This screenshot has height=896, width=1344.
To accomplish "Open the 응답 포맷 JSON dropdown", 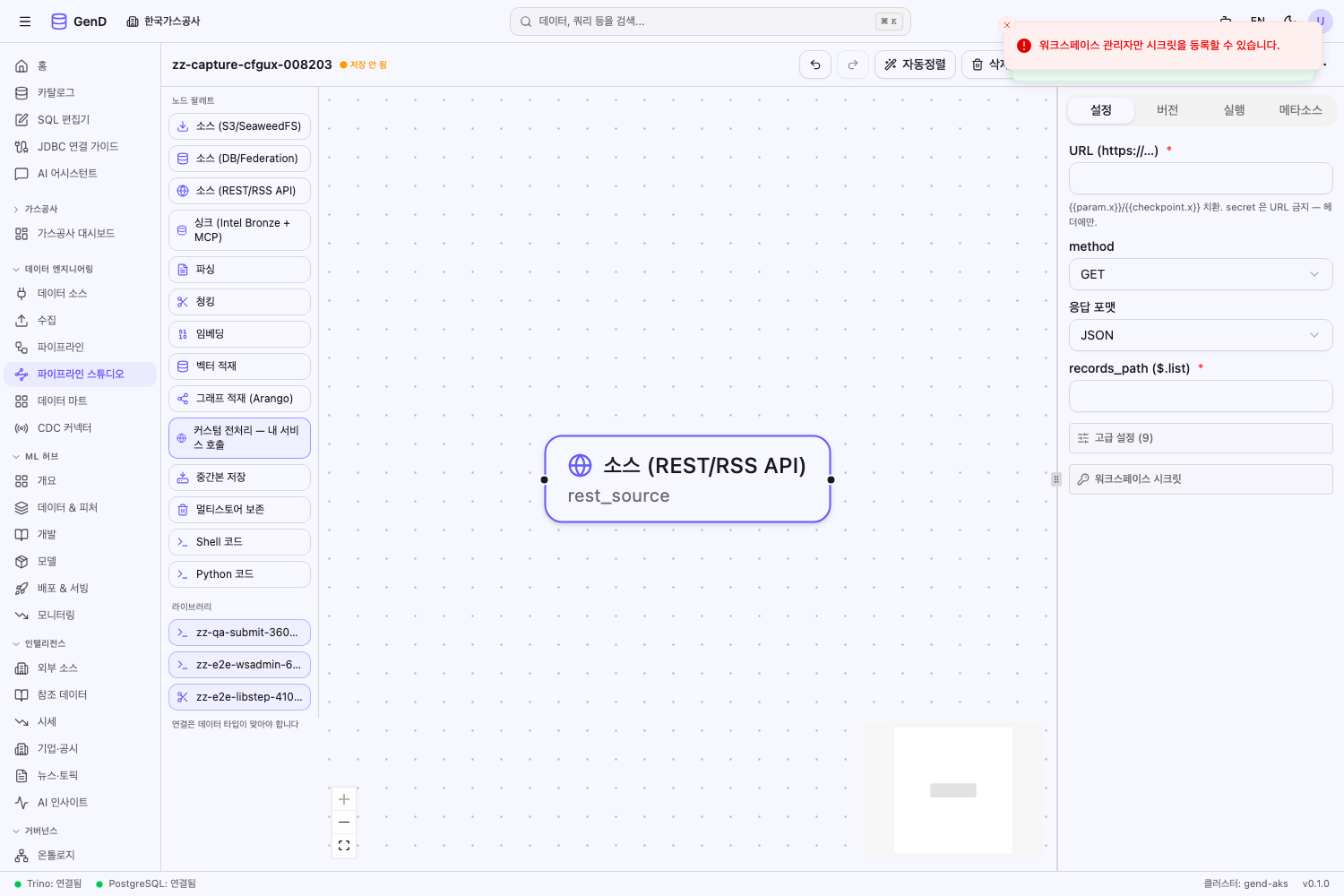I will coord(1201,335).
